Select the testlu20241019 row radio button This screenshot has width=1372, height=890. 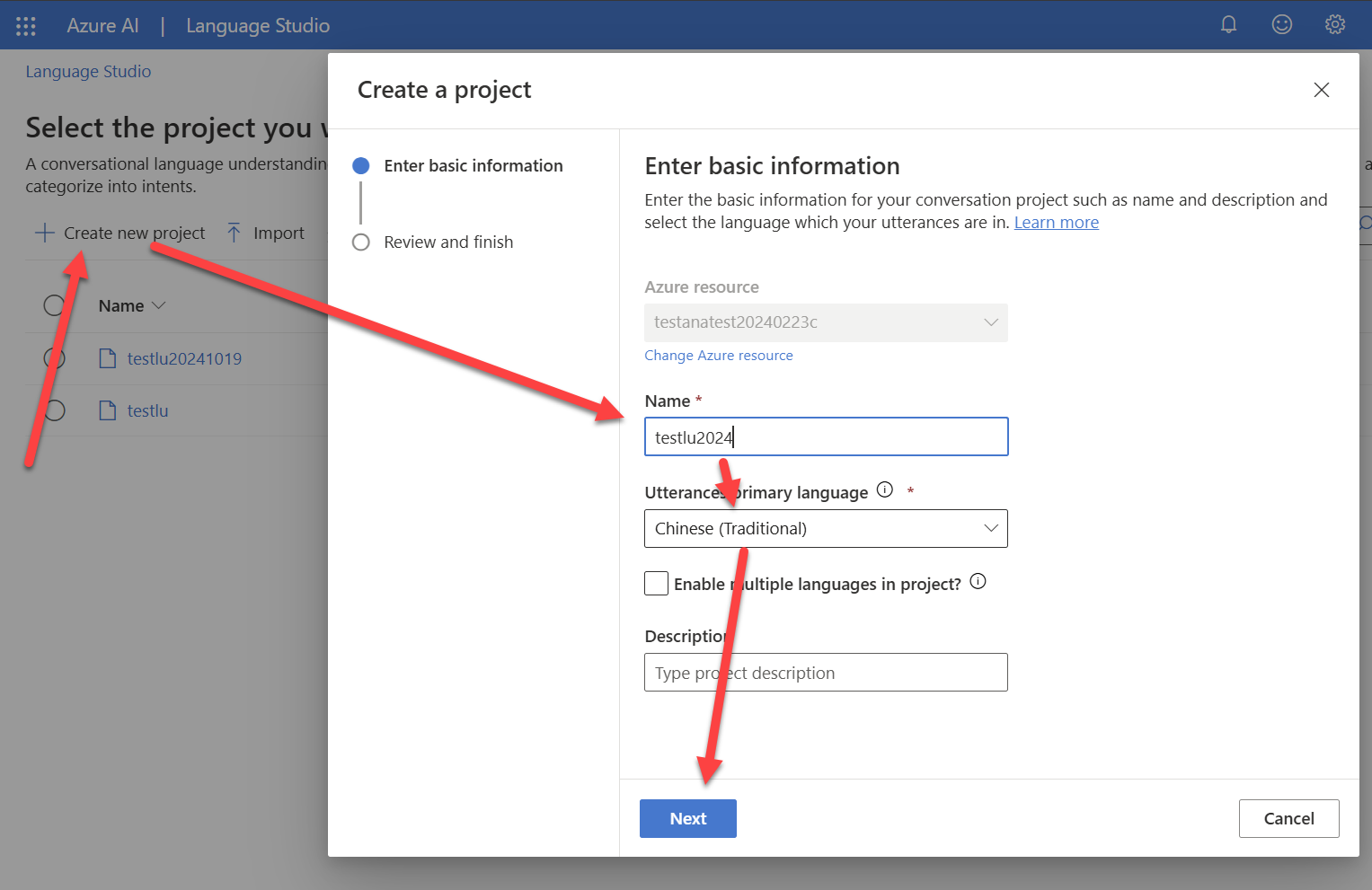54,358
